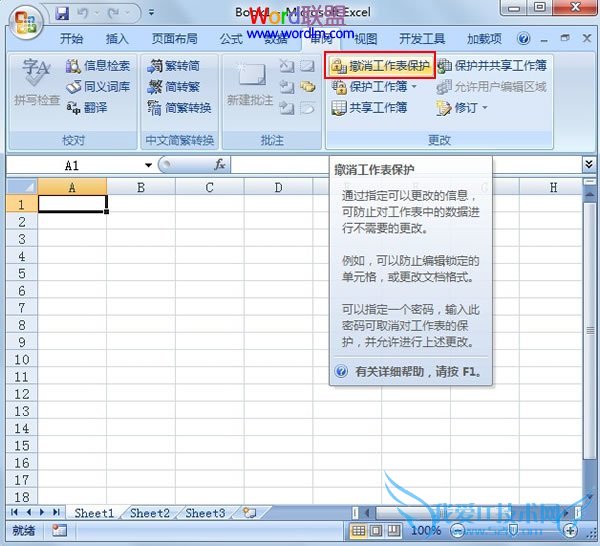Image resolution: width=600 pixels, height=546 pixels.
Task: Redo the last undone action
Action: 114,13
